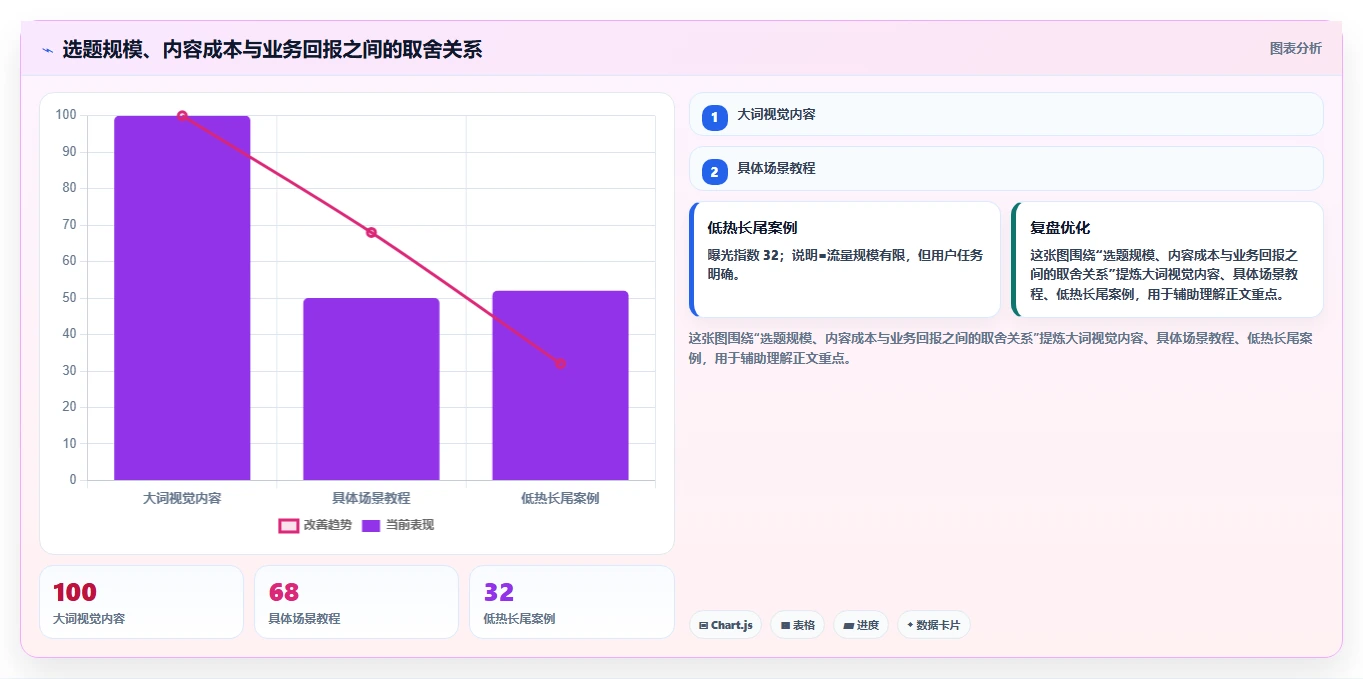Toggle 改善趋势 legend series

(316, 525)
